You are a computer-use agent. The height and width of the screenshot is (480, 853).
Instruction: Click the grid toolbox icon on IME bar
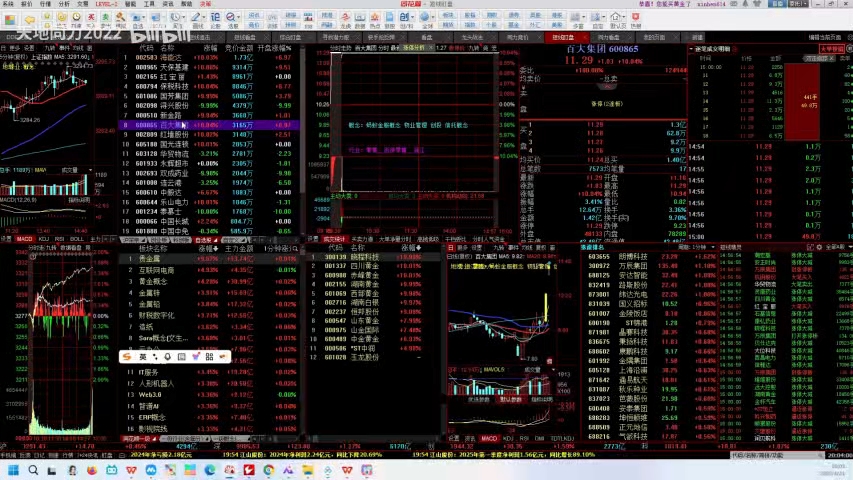209,356
